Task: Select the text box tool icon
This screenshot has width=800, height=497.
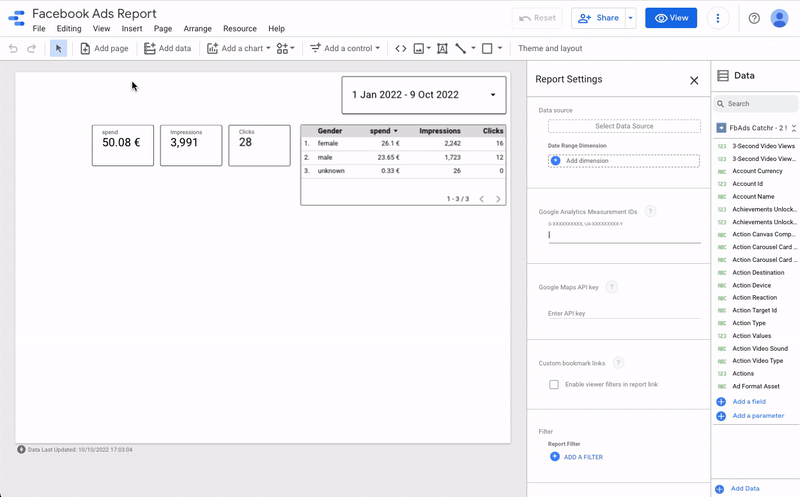Action: point(441,48)
